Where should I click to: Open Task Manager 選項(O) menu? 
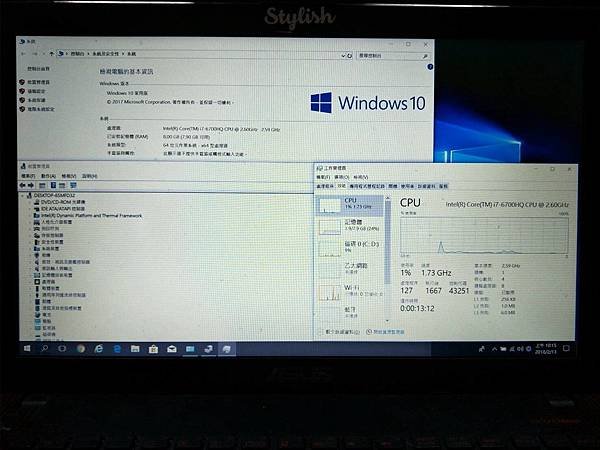(342, 177)
